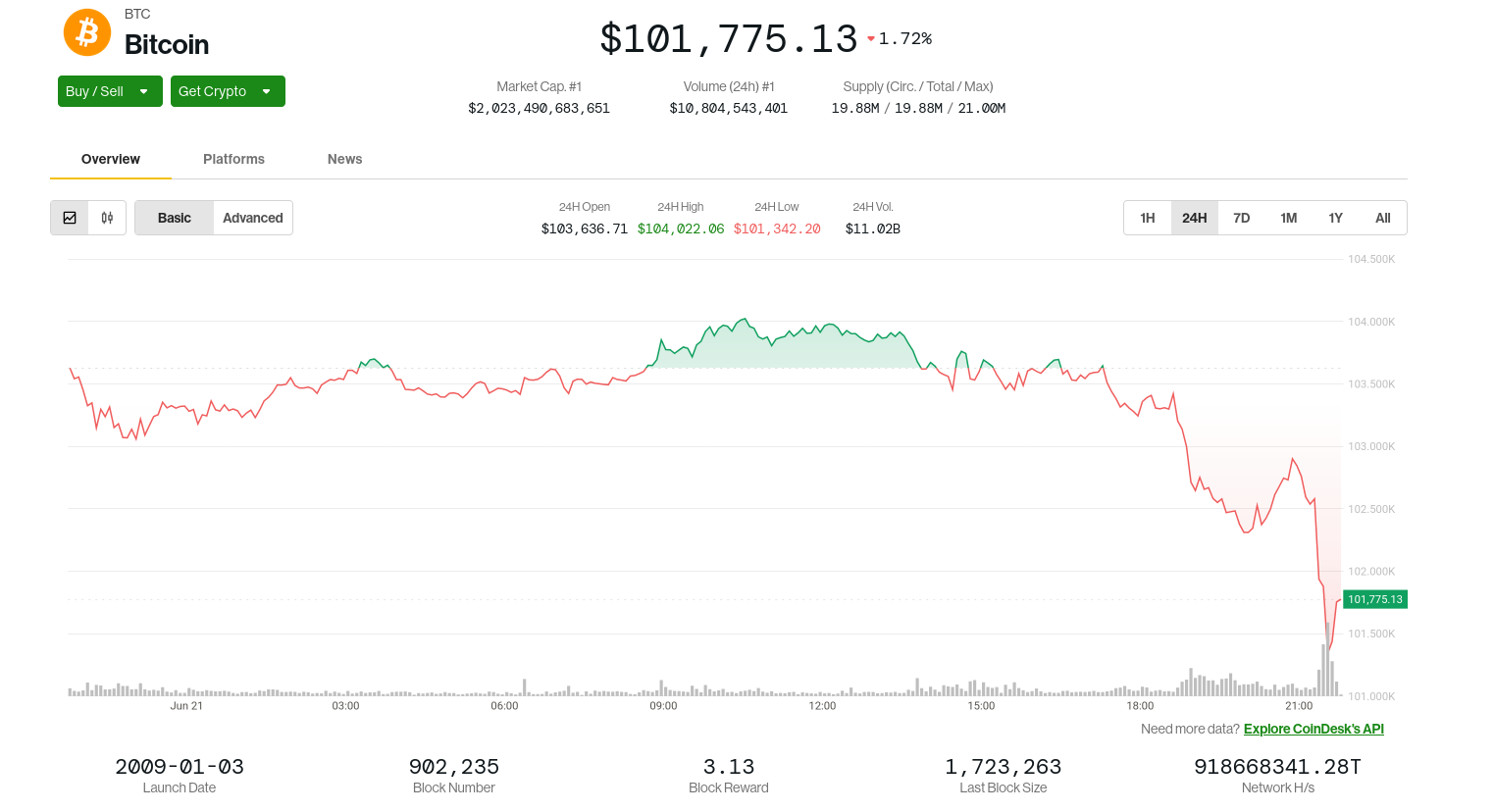Click the Jun 21 date axis label

pyautogui.click(x=186, y=706)
